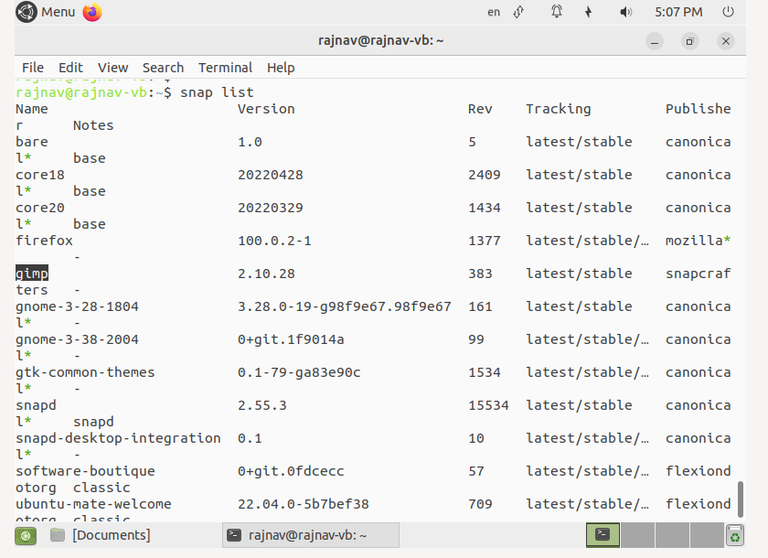Click the terminal vertical scrollbar handle

[741, 499]
